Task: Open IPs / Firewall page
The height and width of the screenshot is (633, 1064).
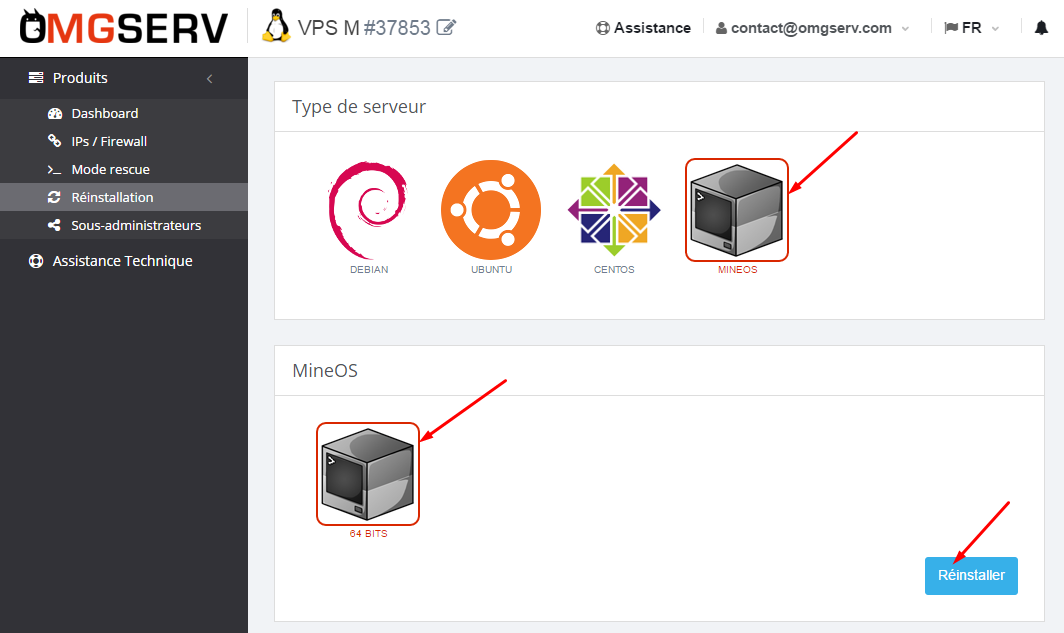Action: pos(124,141)
